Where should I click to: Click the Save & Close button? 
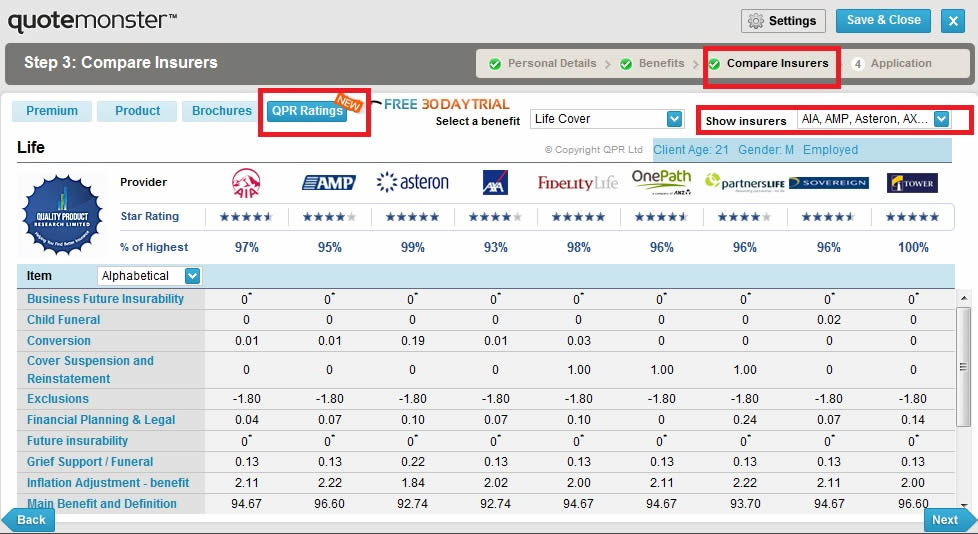point(883,20)
